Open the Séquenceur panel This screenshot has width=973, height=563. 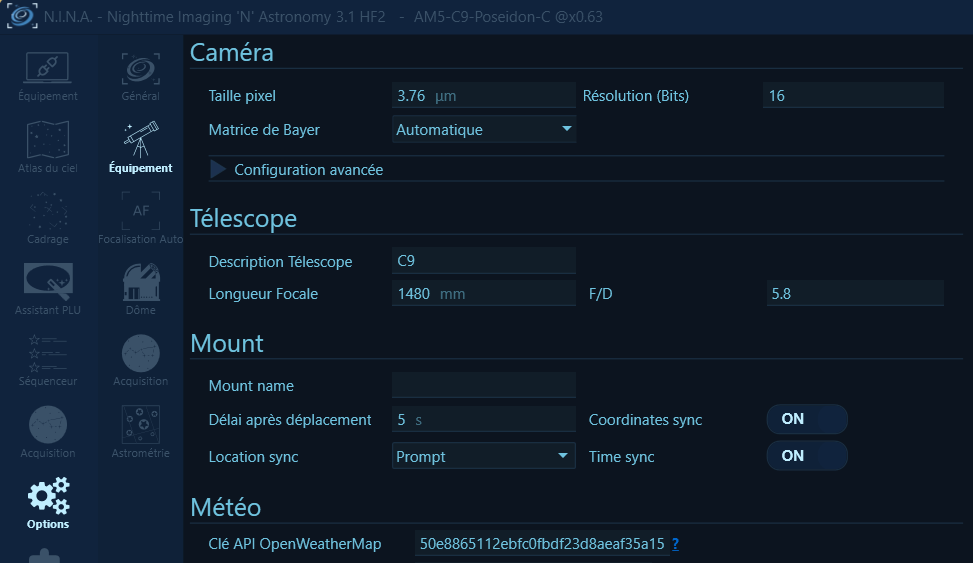pyautogui.click(x=47, y=359)
